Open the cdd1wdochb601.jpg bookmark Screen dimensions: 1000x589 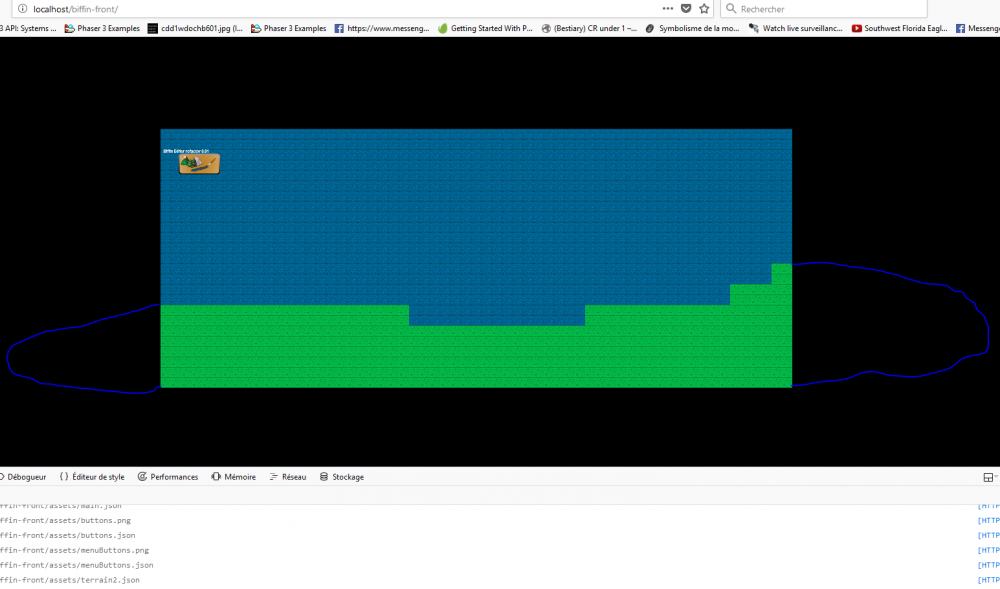pos(195,29)
